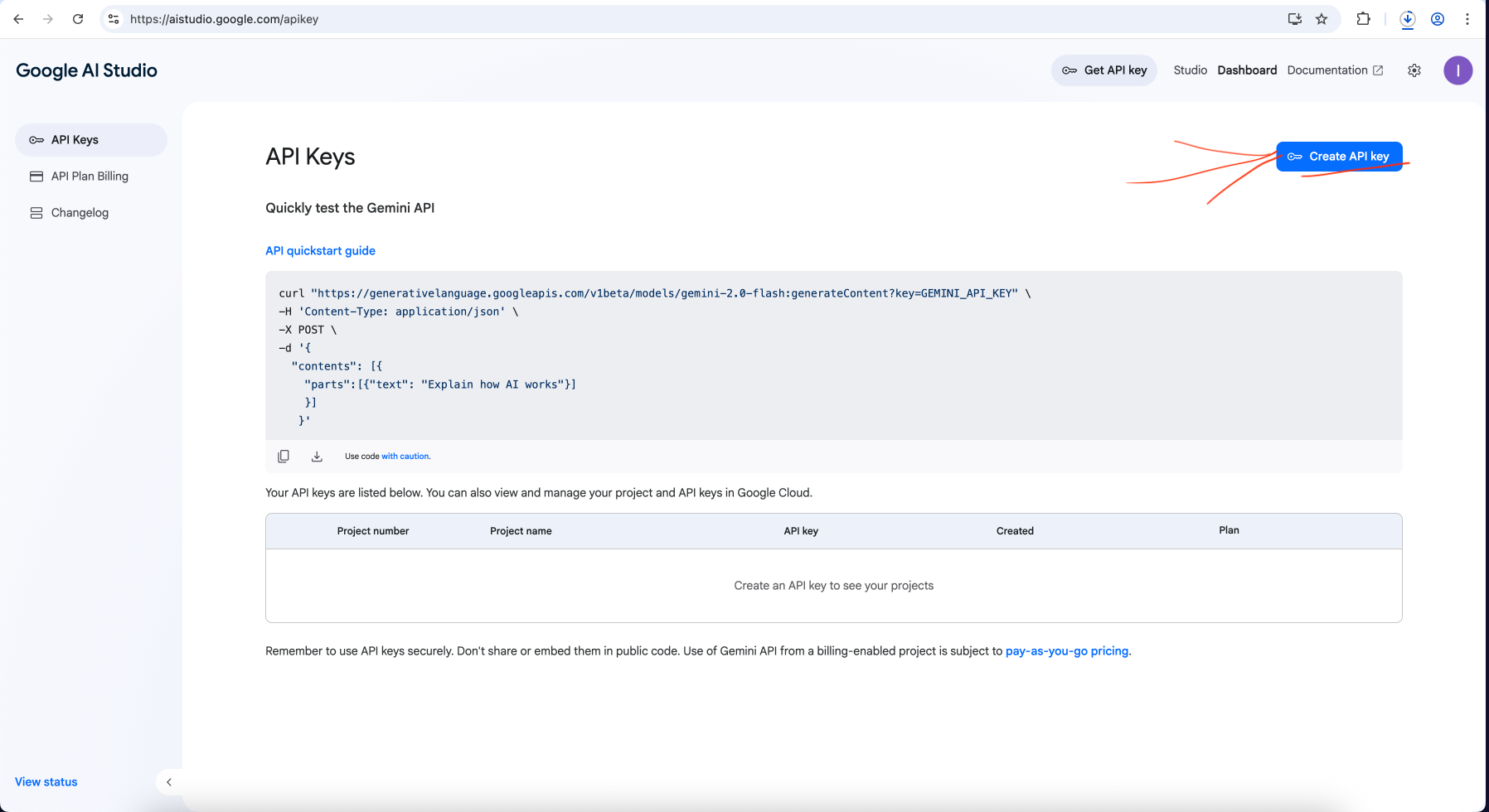Click the blue Create API key button
Viewport: 1489px width, 812px height.
coord(1339,157)
